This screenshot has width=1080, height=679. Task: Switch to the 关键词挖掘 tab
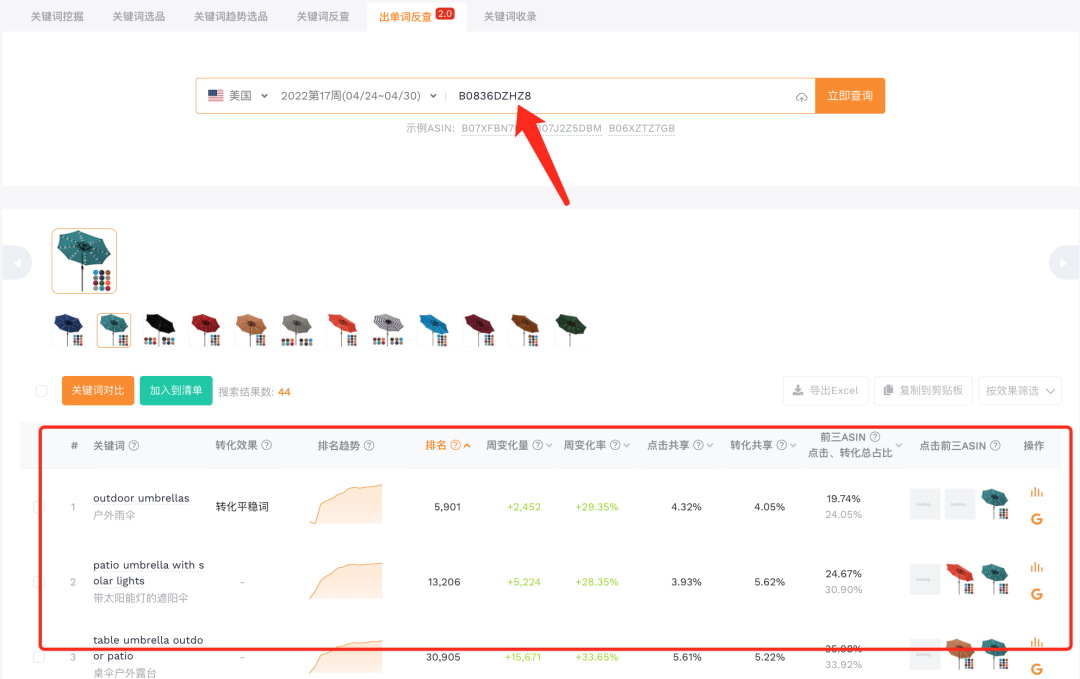pyautogui.click(x=58, y=17)
